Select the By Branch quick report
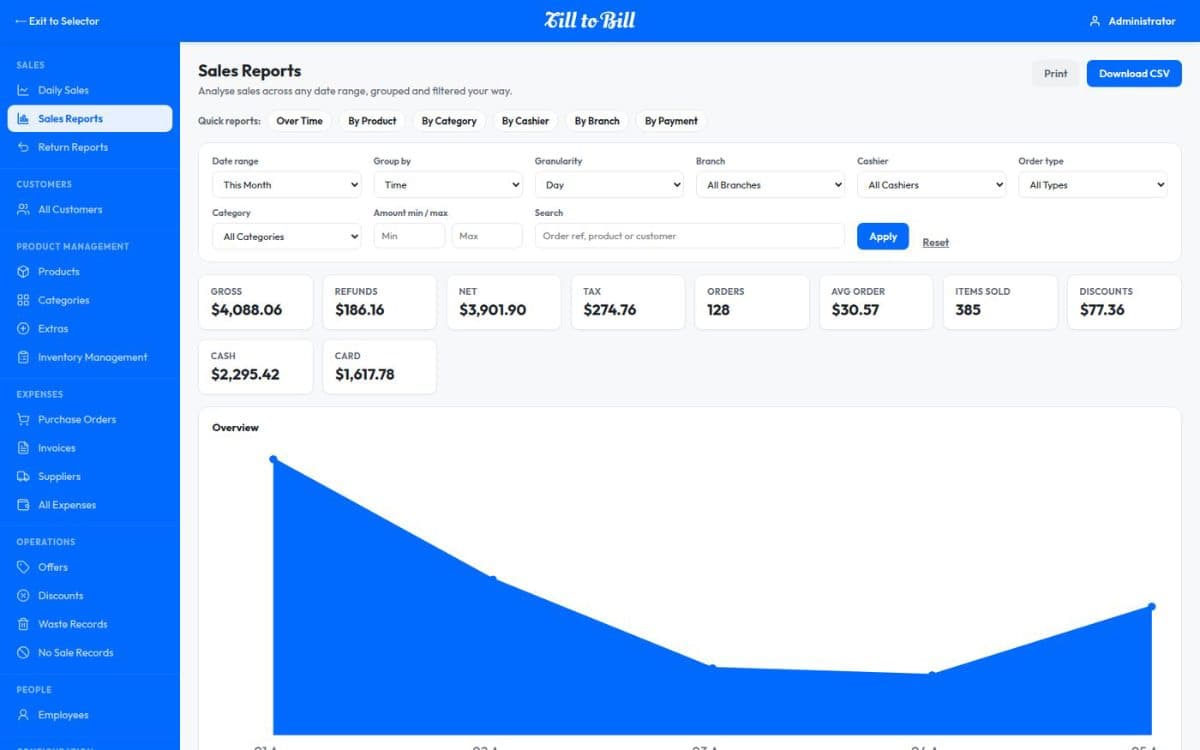Viewport: 1200px width, 750px height. coord(597,121)
